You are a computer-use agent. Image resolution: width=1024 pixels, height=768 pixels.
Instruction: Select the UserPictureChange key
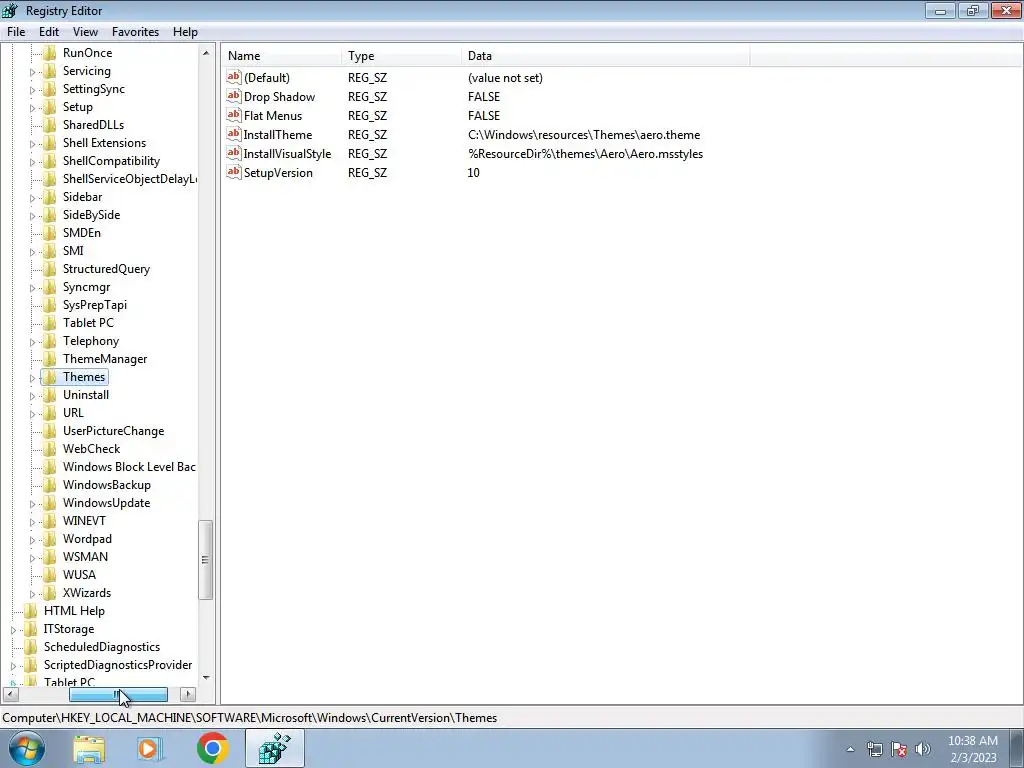(113, 430)
